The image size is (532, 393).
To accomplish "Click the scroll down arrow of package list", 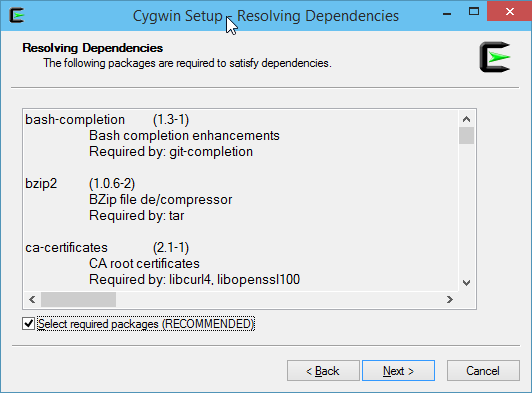I will (x=467, y=283).
